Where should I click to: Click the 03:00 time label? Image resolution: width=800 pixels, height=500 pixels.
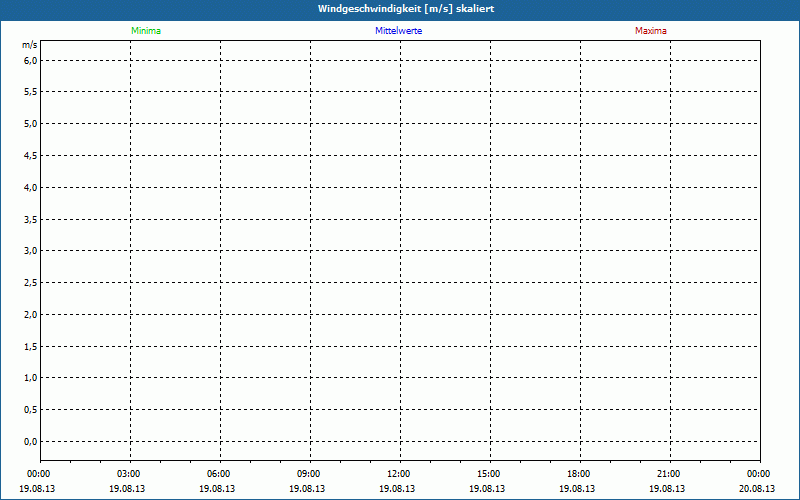(x=128, y=474)
